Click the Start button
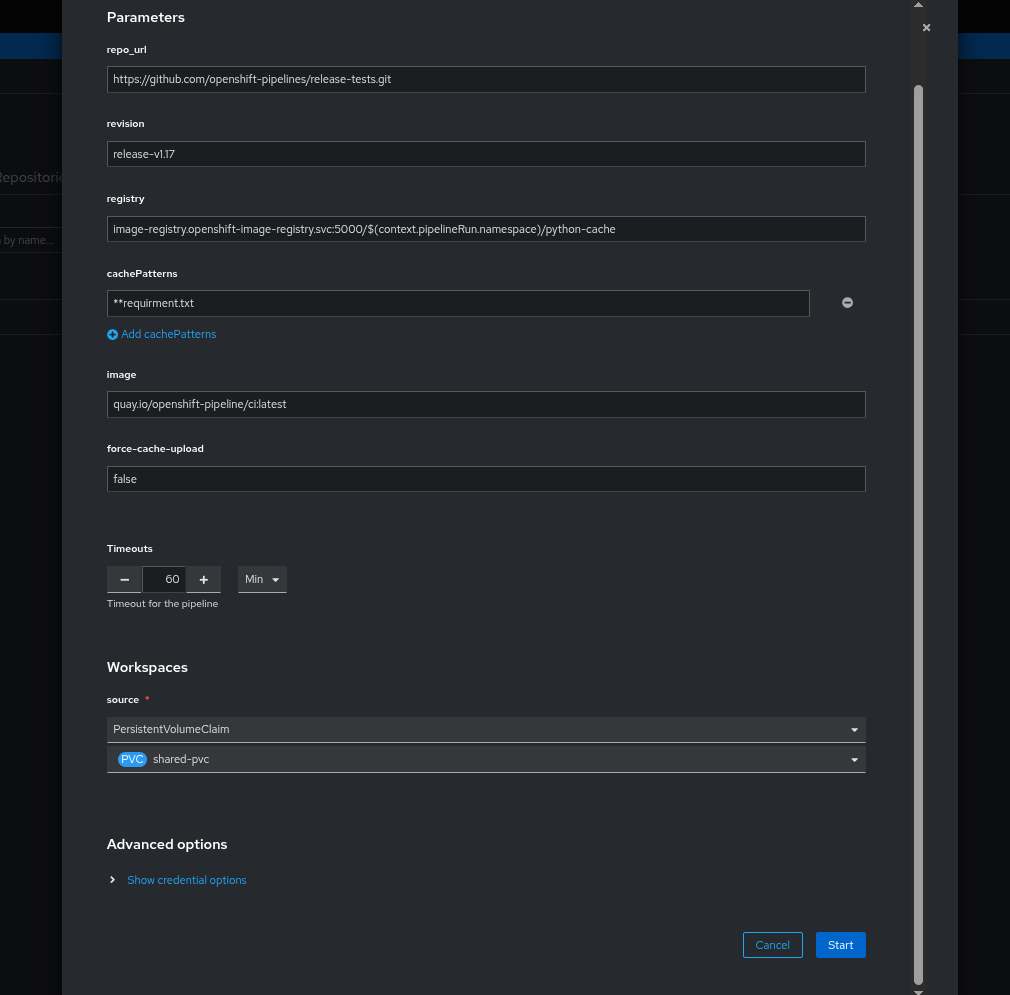The height and width of the screenshot is (995, 1010). point(840,945)
